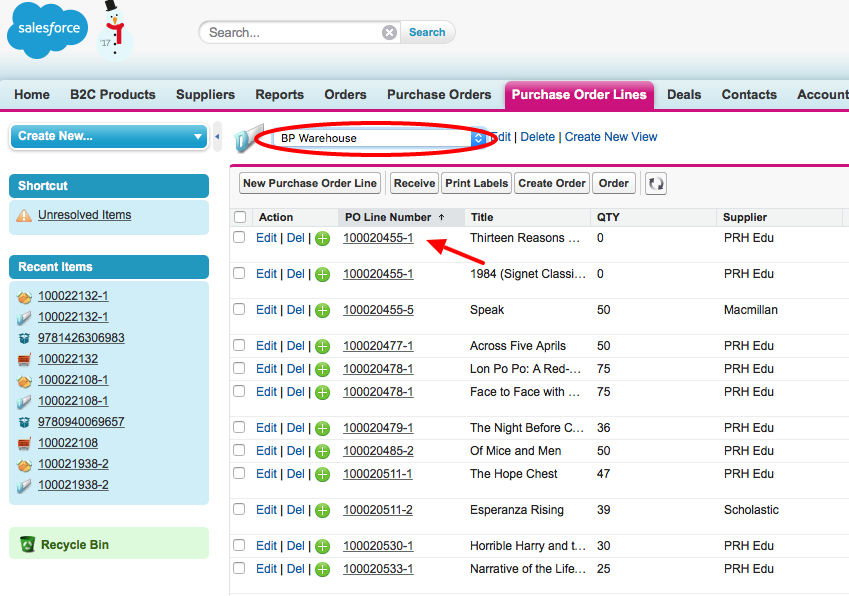Viewport: 849px width, 596px height.
Task: Click green plus icon for Narrative of the Life row
Action: coord(323,569)
